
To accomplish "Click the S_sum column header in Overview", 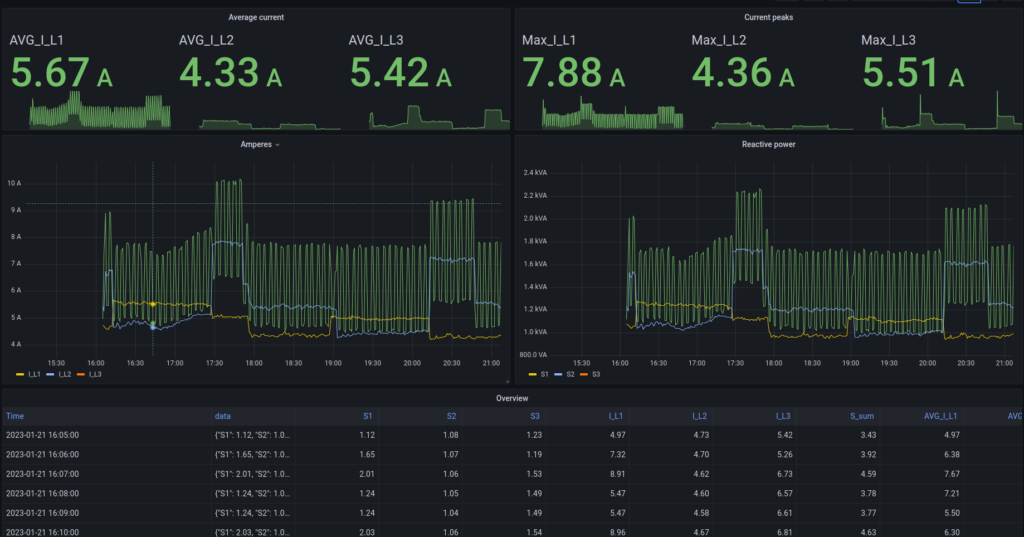I will pyautogui.click(x=860, y=415).
